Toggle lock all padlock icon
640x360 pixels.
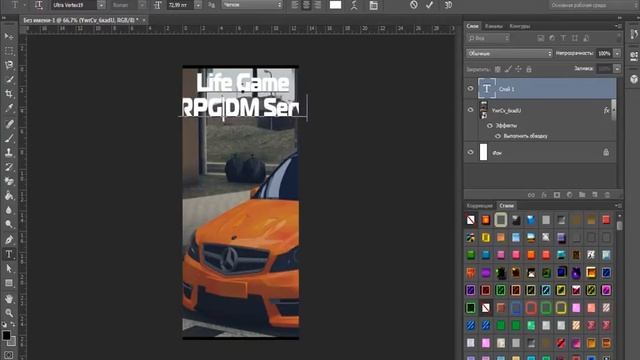529,69
